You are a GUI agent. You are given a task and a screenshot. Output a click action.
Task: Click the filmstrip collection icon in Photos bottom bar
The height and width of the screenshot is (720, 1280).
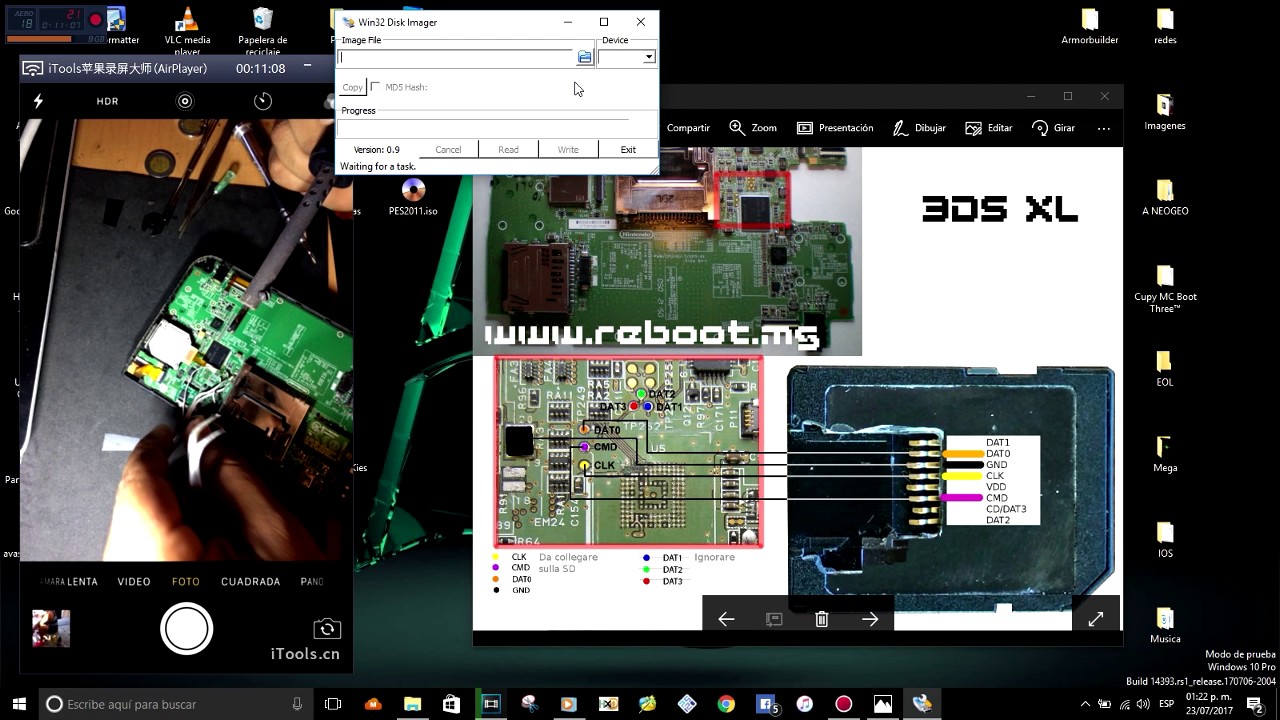774,619
